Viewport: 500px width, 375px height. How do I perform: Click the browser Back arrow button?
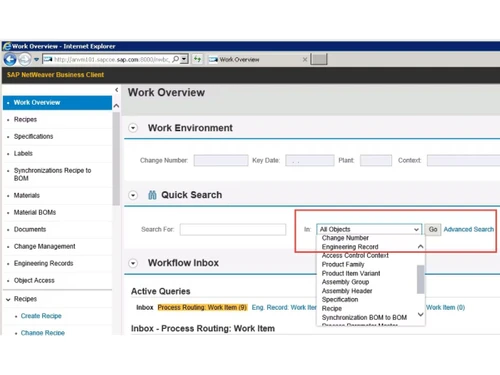10,60
